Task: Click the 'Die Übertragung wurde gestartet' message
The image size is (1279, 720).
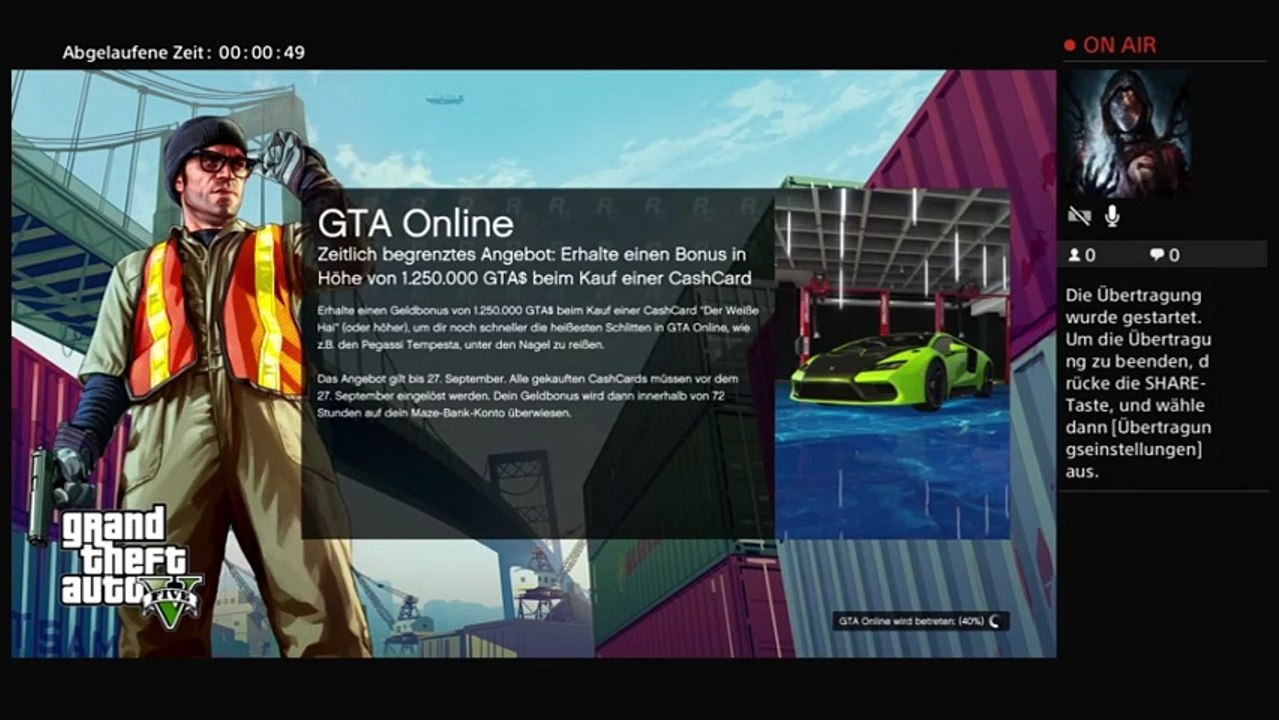Action: tap(1140, 383)
